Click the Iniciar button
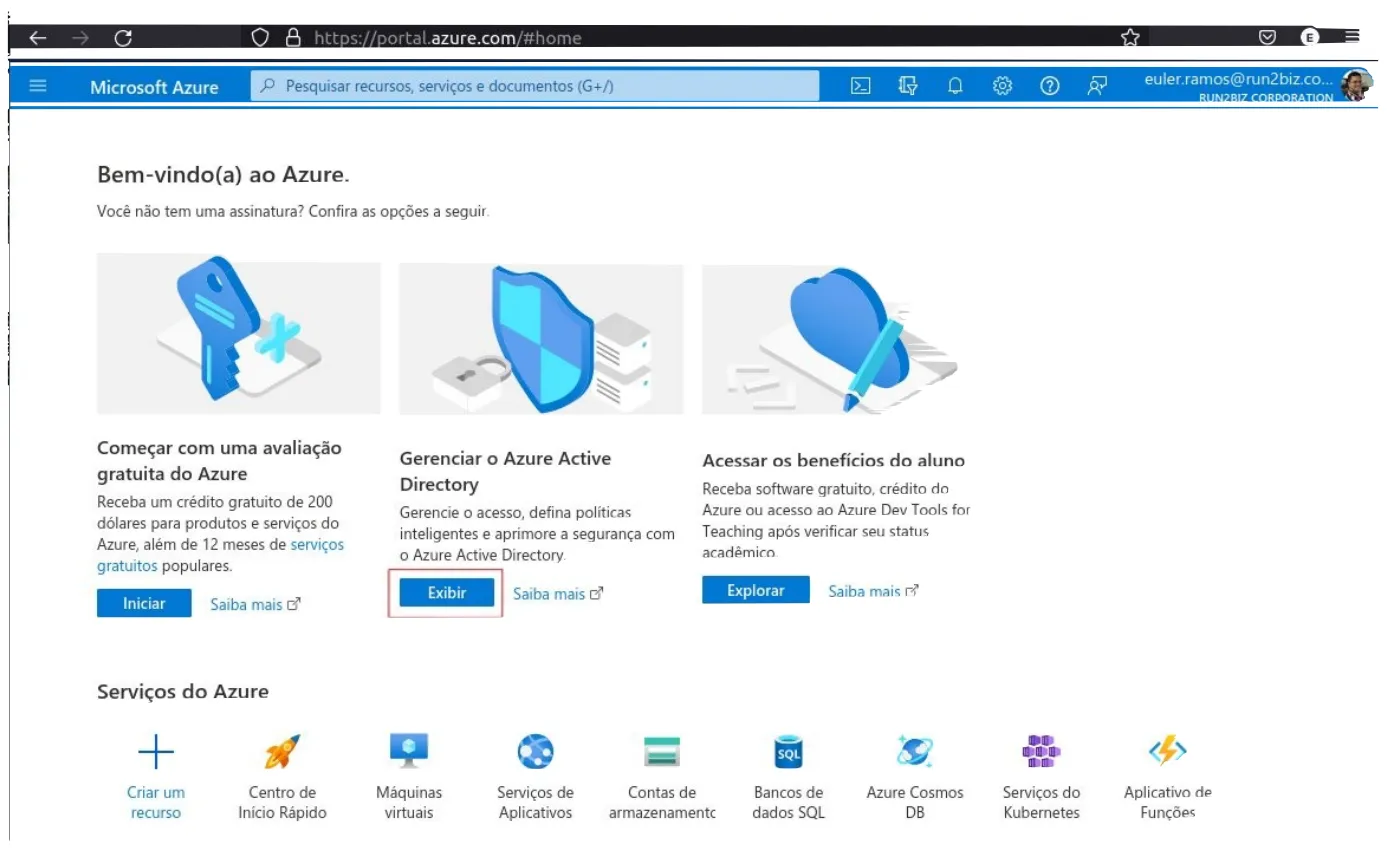1393x854 pixels. coord(144,603)
